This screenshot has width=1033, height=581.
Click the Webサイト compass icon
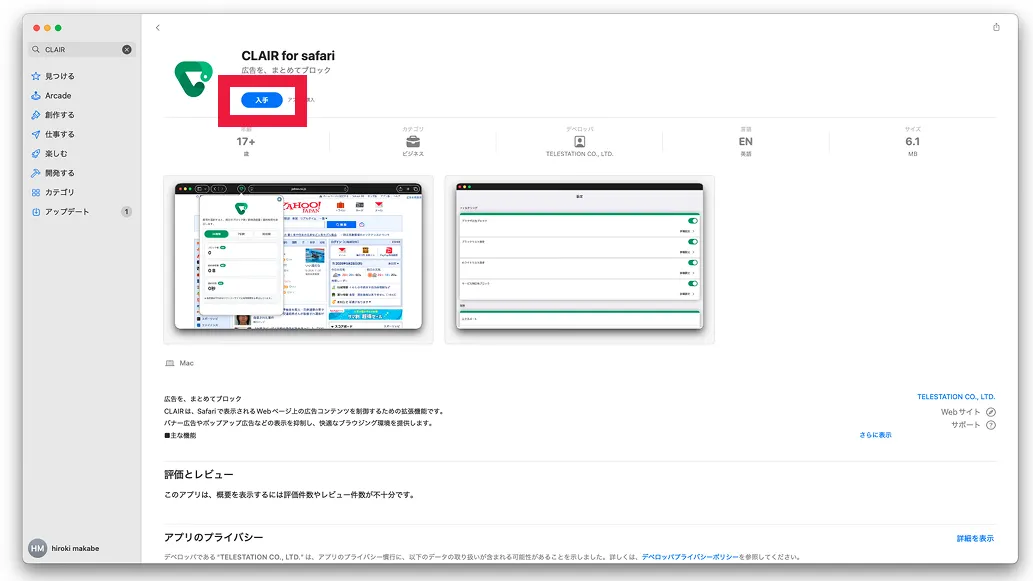pyautogui.click(x=991, y=412)
